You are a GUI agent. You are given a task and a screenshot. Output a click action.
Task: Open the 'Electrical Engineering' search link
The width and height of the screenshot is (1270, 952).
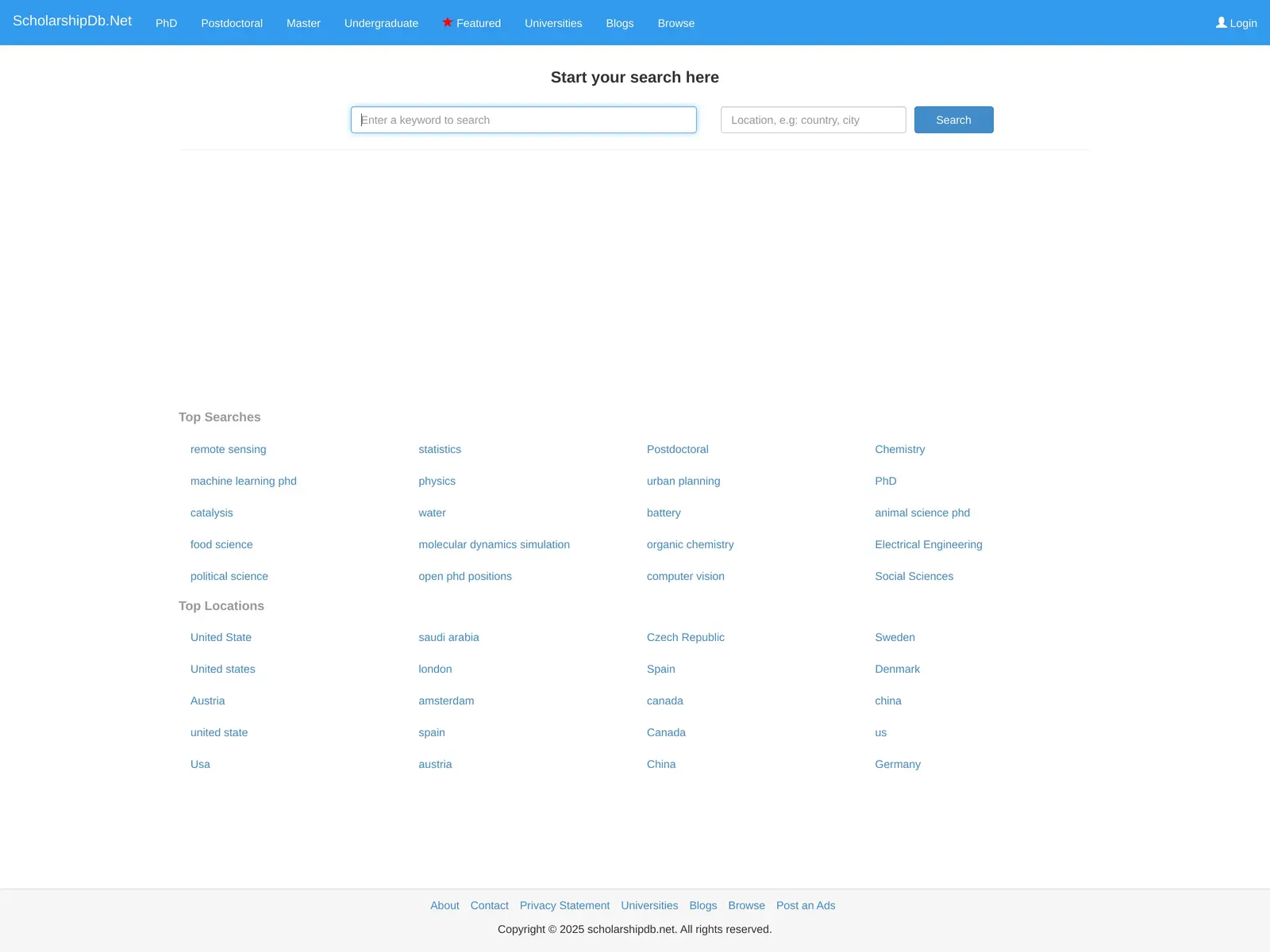click(929, 544)
